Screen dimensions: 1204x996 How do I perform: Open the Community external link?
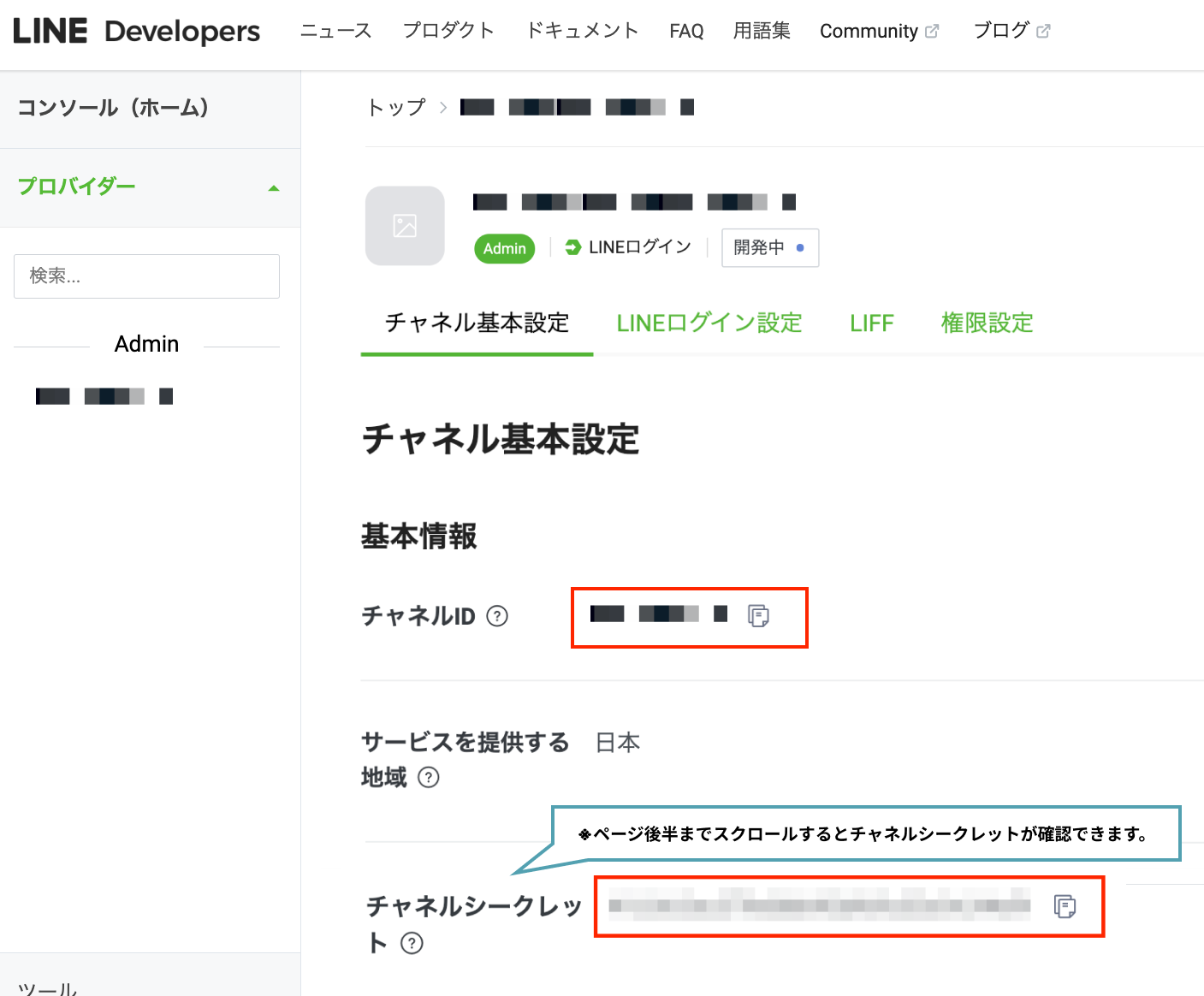click(x=879, y=32)
